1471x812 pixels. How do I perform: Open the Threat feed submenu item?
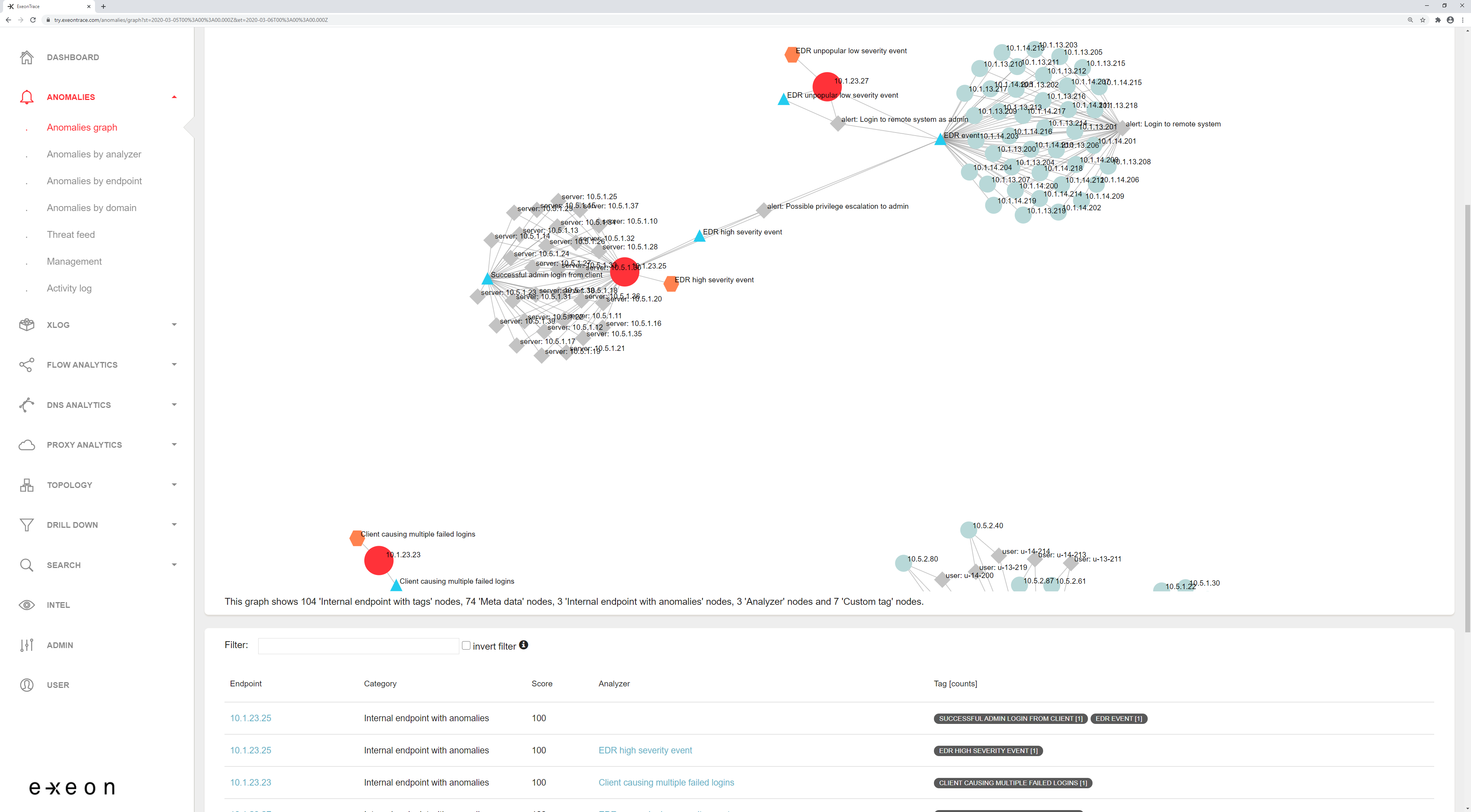(71, 235)
